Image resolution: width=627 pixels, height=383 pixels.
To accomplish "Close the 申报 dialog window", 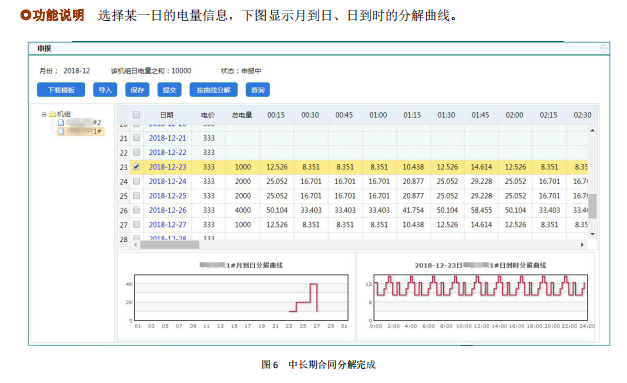I will (603, 48).
